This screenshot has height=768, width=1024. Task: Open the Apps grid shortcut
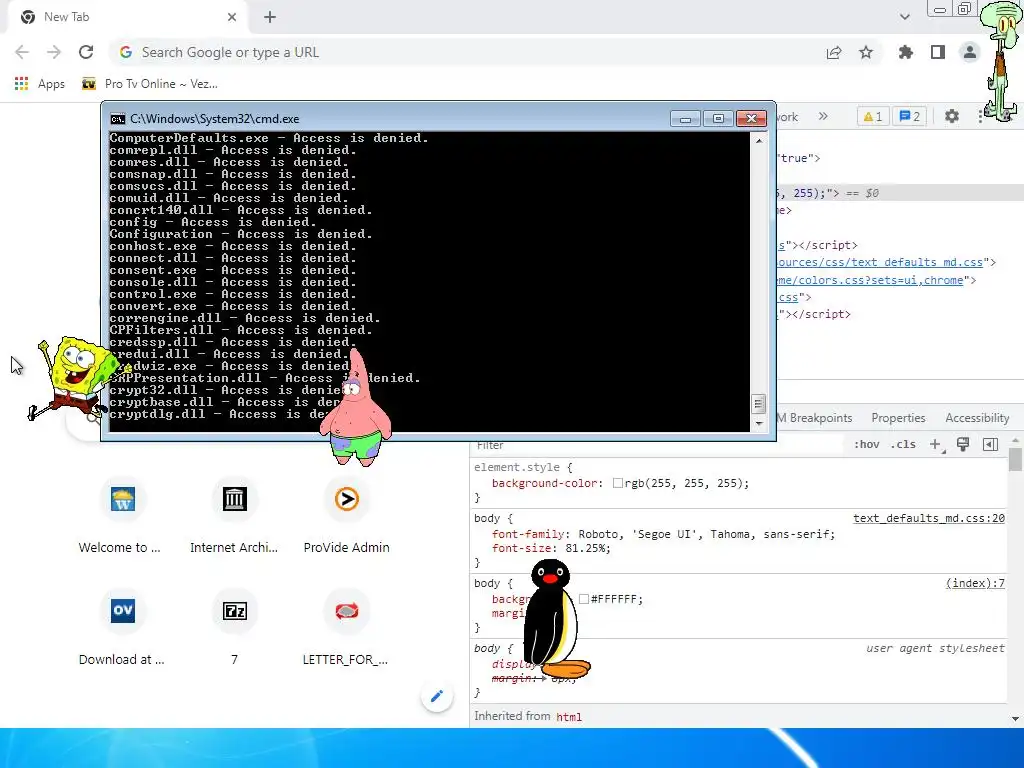40,84
